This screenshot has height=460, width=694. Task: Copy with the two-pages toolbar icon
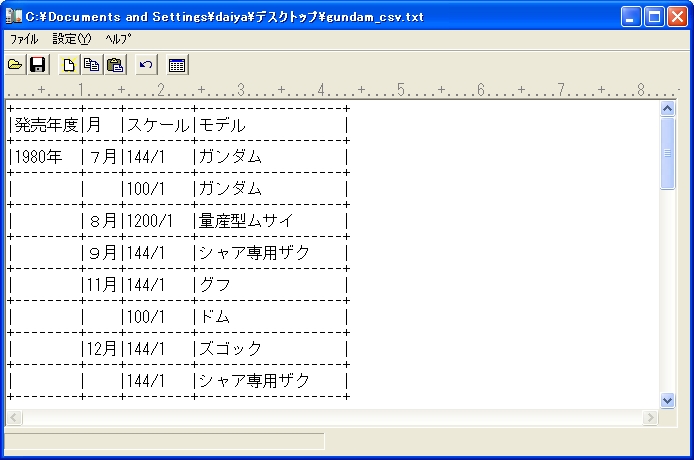pyautogui.click(x=92, y=65)
